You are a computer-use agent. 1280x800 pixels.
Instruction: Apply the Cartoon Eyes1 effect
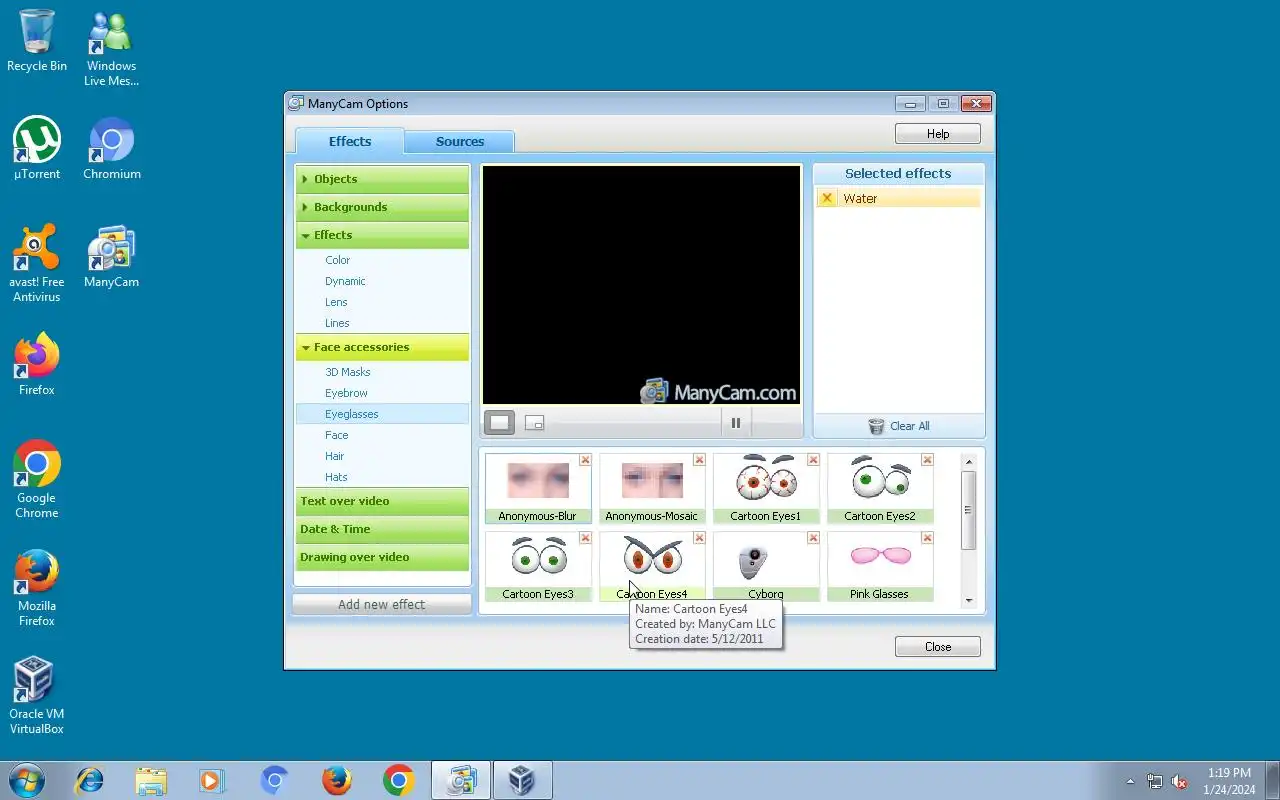click(766, 488)
